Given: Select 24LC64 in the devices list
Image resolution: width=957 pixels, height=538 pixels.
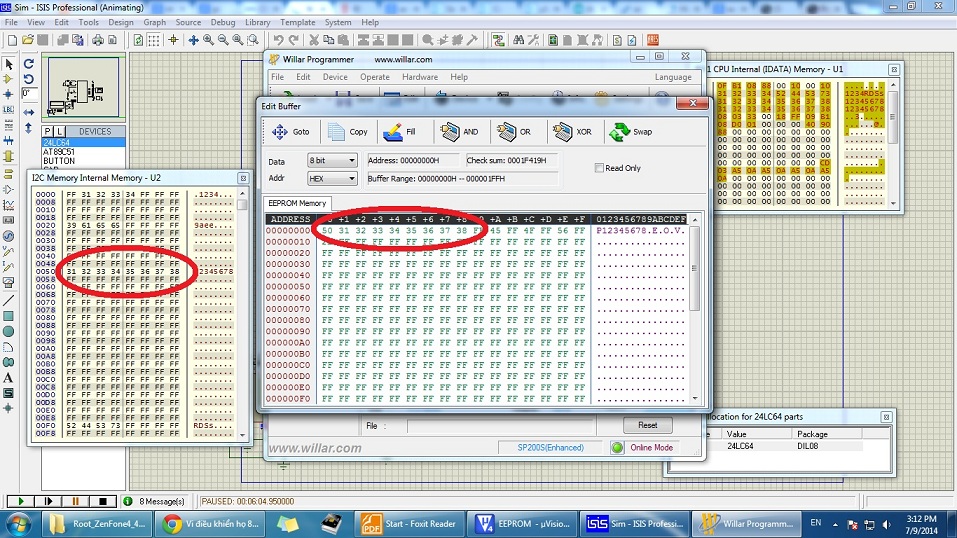Looking at the screenshot, I should (x=84, y=142).
